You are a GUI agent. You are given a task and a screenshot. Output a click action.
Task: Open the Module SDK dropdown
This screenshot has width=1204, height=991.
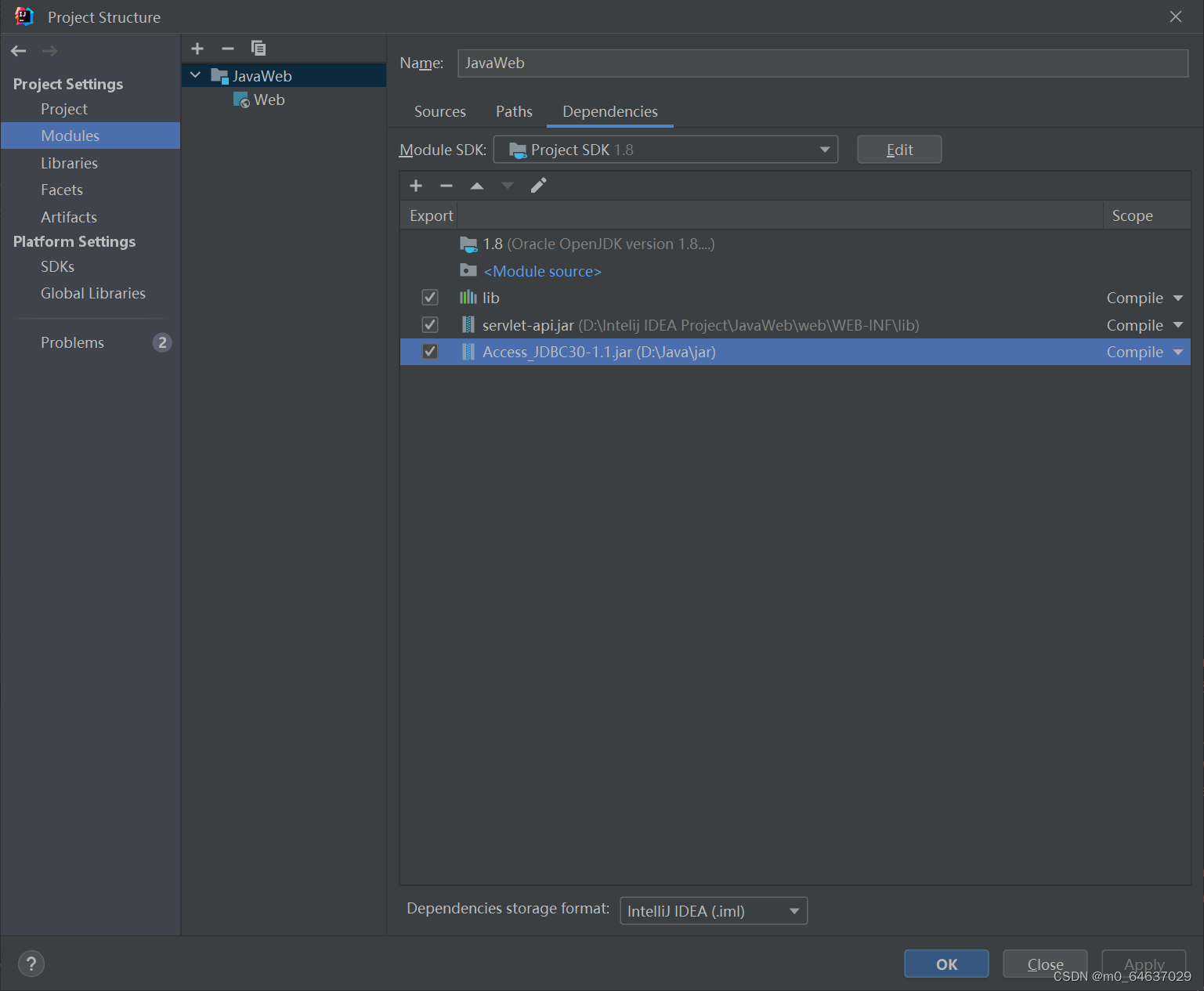[665, 150]
